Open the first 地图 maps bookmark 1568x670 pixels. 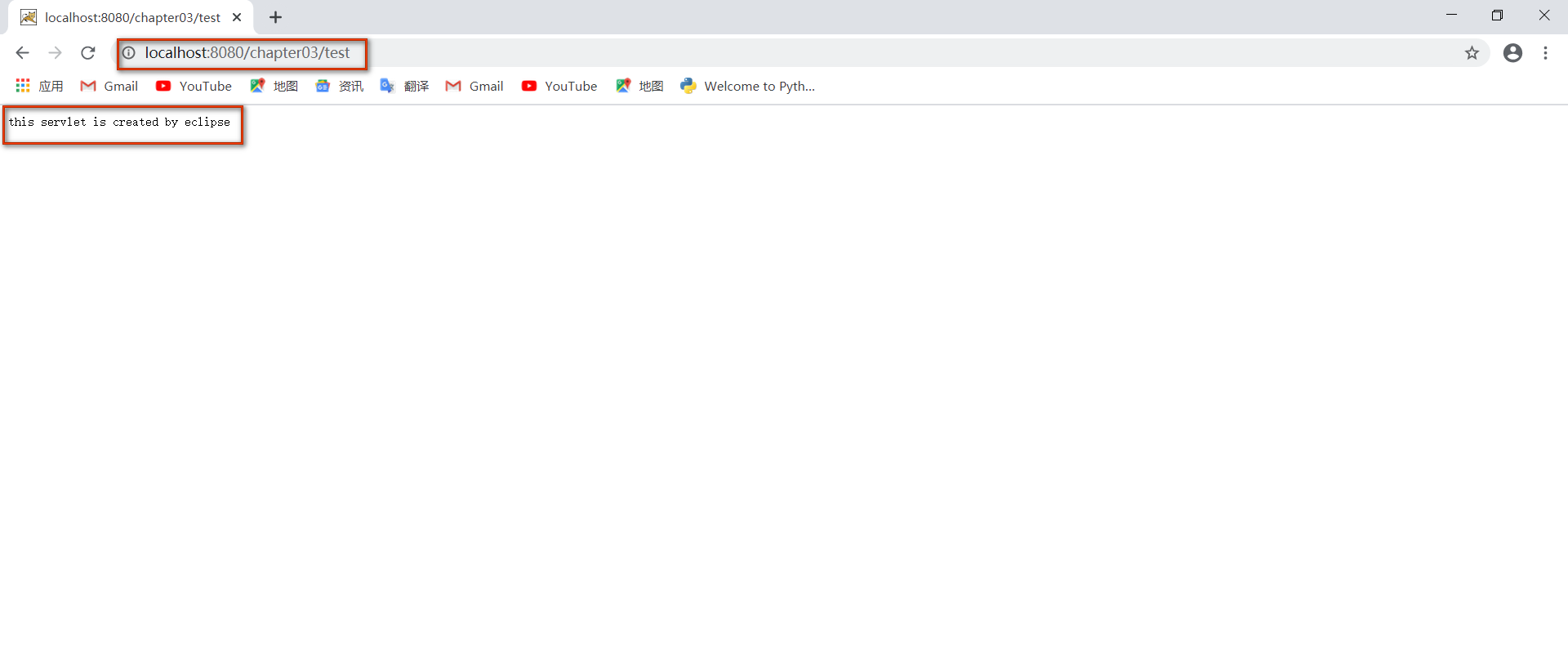pos(274,86)
